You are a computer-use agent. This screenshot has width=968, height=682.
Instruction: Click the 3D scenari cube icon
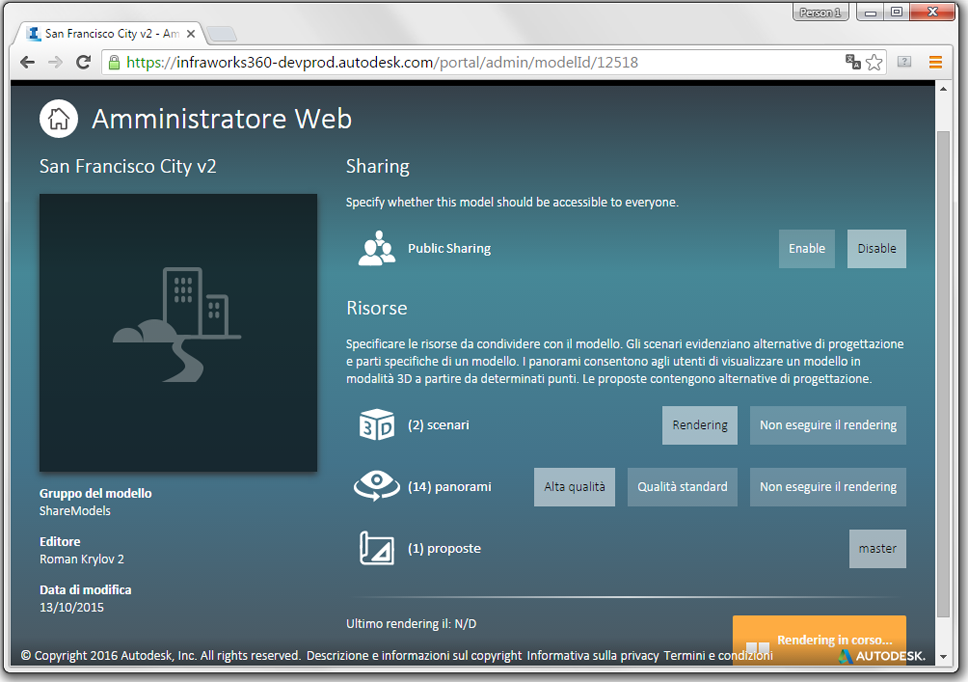click(377, 425)
